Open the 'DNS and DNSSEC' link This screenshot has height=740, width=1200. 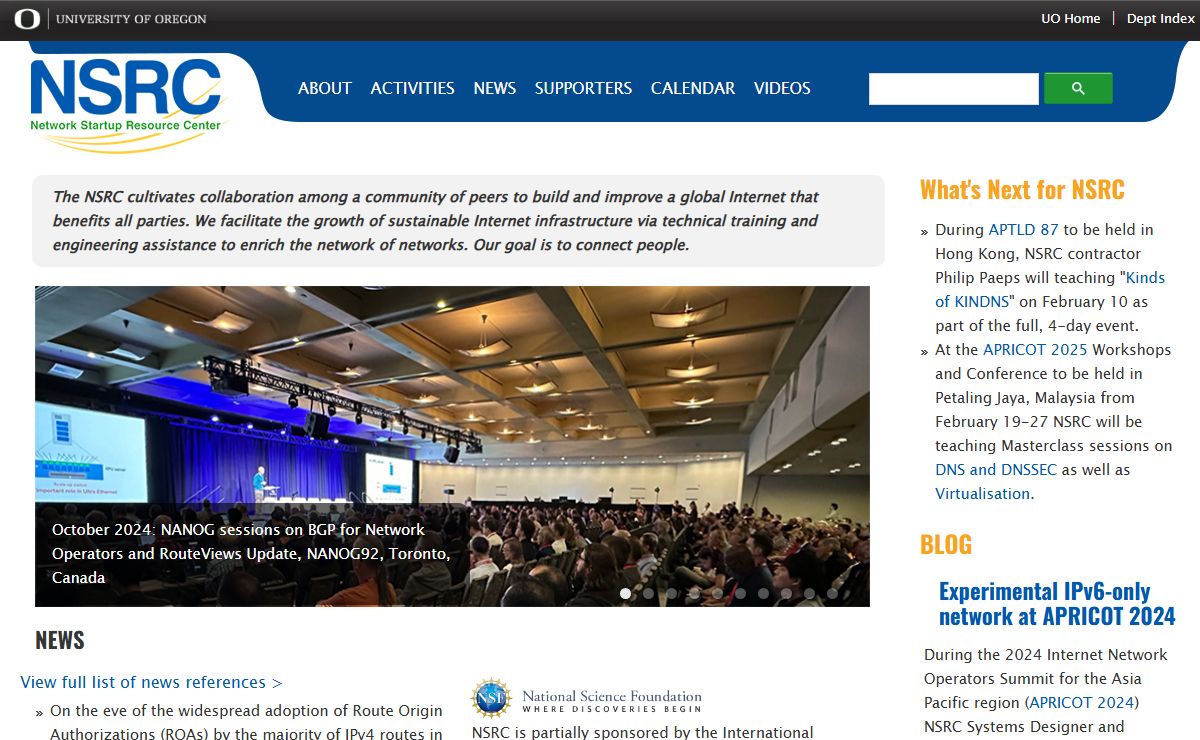pyautogui.click(x=996, y=470)
